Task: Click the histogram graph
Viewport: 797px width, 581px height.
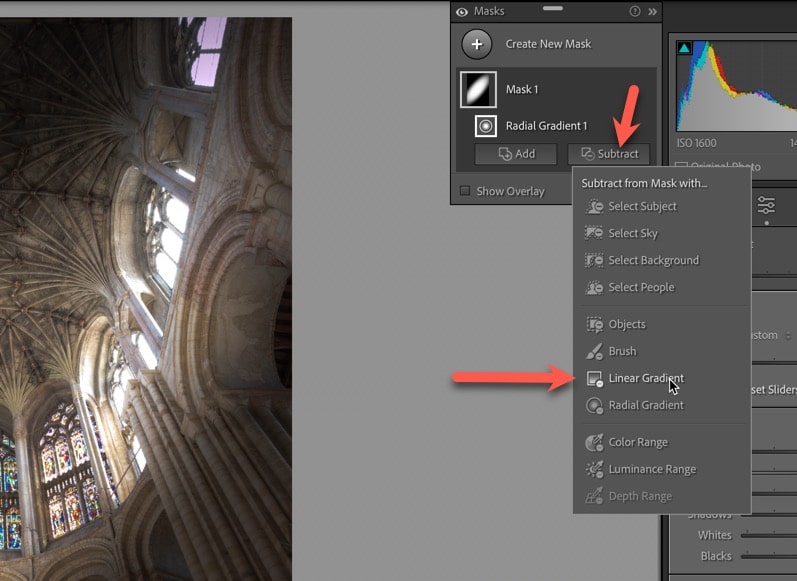Action: (x=736, y=86)
